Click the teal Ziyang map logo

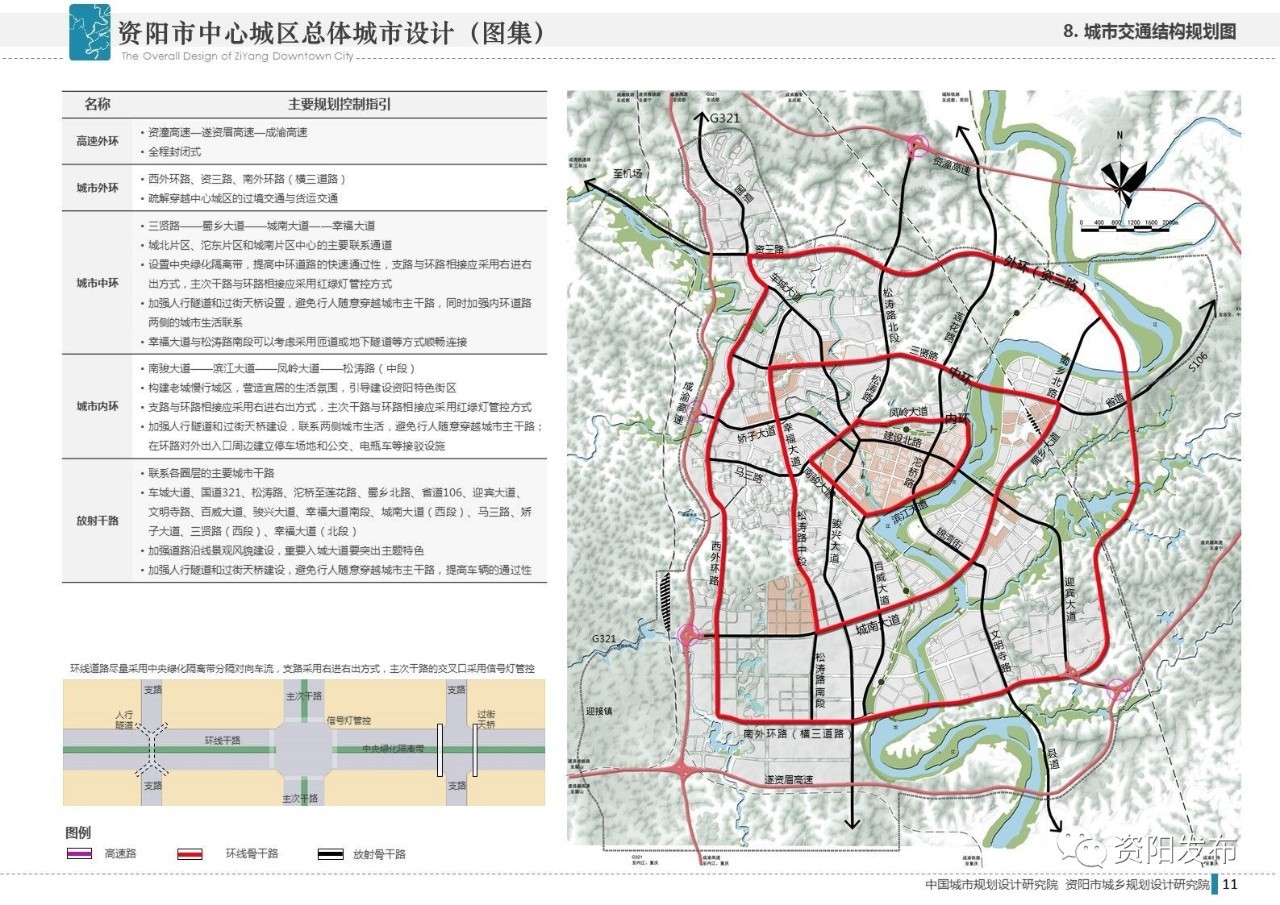[x=89, y=32]
